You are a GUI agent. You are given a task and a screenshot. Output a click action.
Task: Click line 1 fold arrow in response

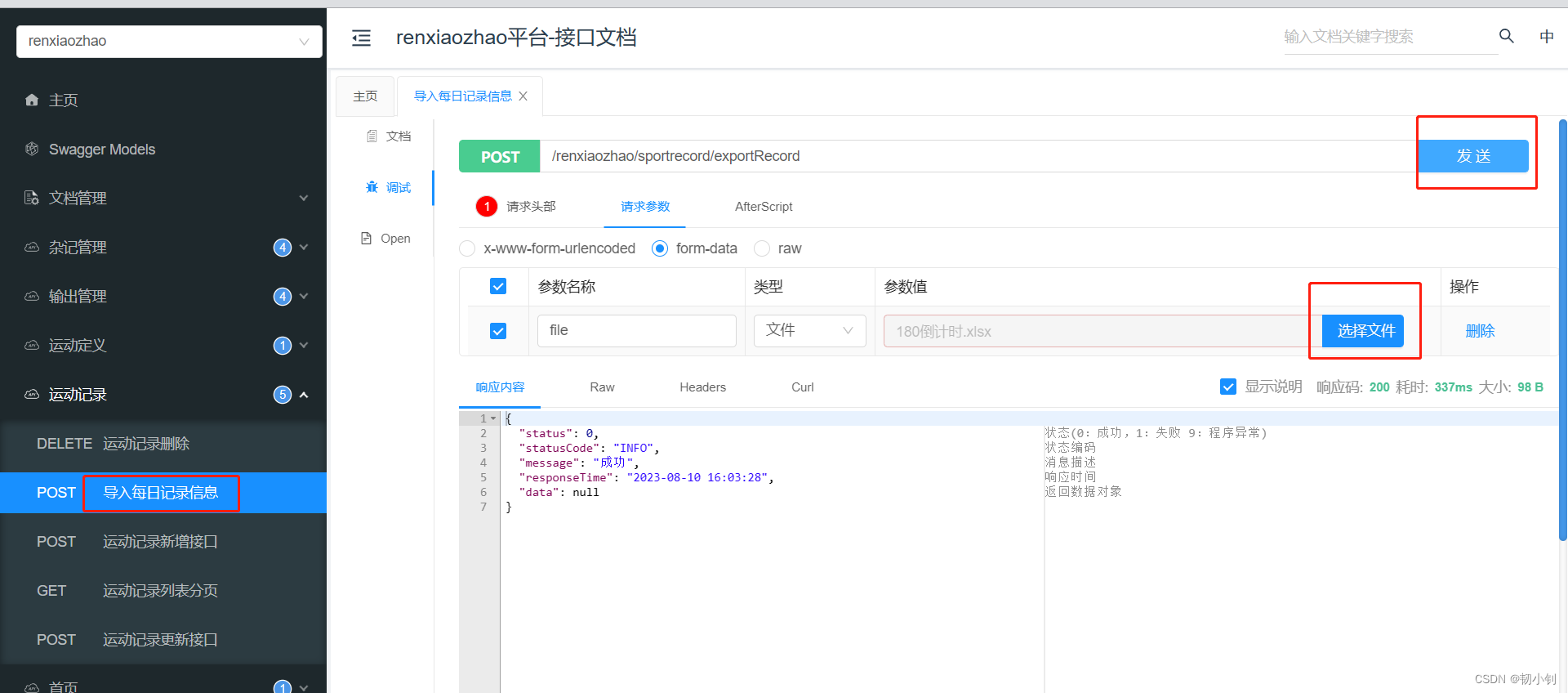coord(493,418)
